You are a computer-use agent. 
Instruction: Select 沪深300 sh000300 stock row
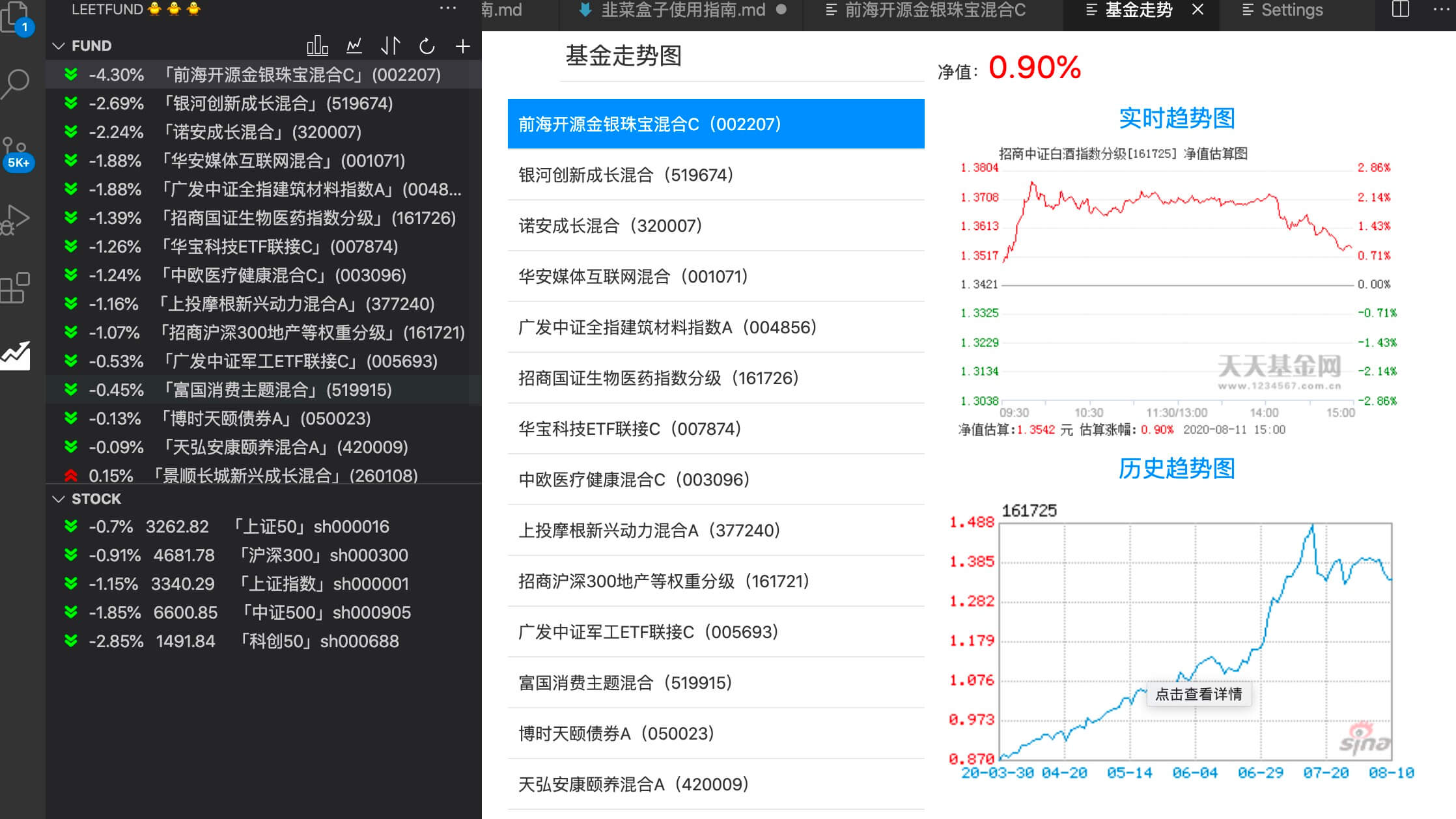(264, 555)
